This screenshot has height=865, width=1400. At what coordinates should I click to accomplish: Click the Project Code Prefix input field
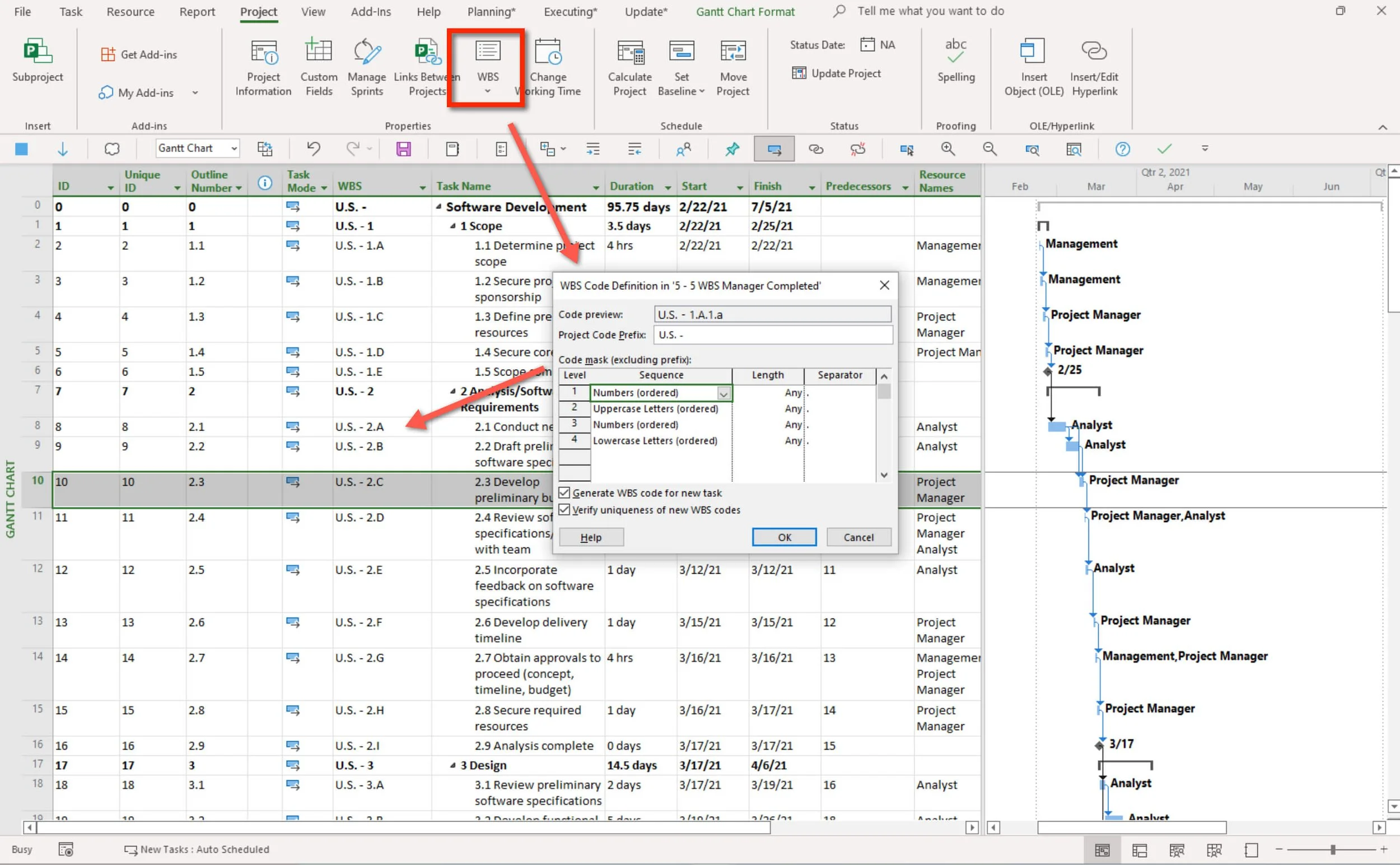(x=773, y=334)
